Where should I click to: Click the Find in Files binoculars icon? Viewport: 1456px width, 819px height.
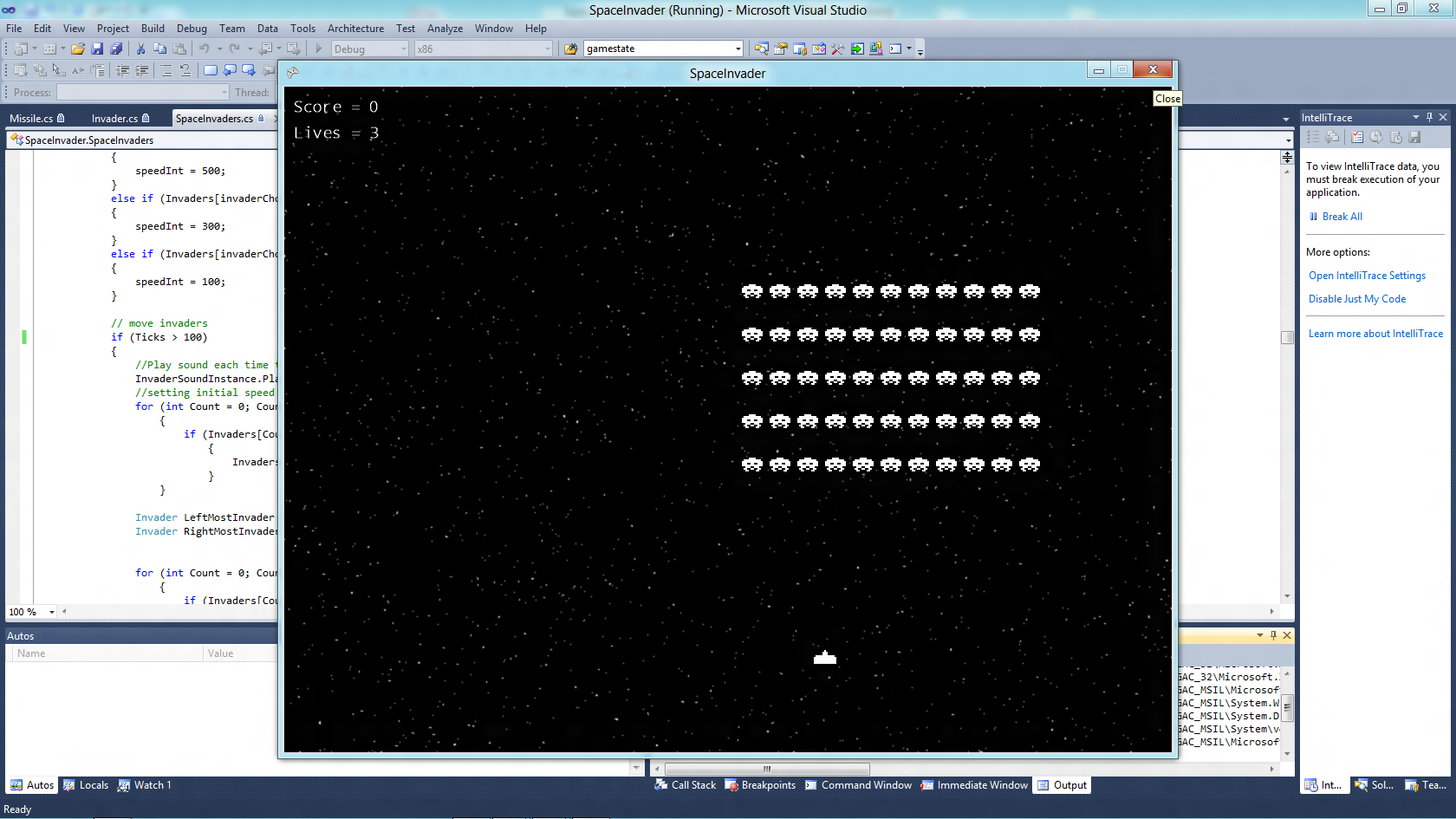[x=570, y=49]
